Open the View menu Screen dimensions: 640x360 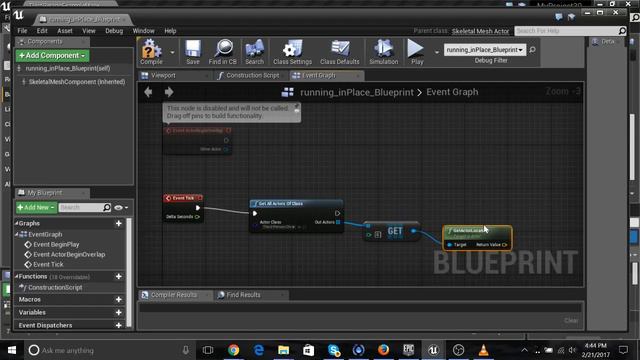pyautogui.click(x=89, y=31)
